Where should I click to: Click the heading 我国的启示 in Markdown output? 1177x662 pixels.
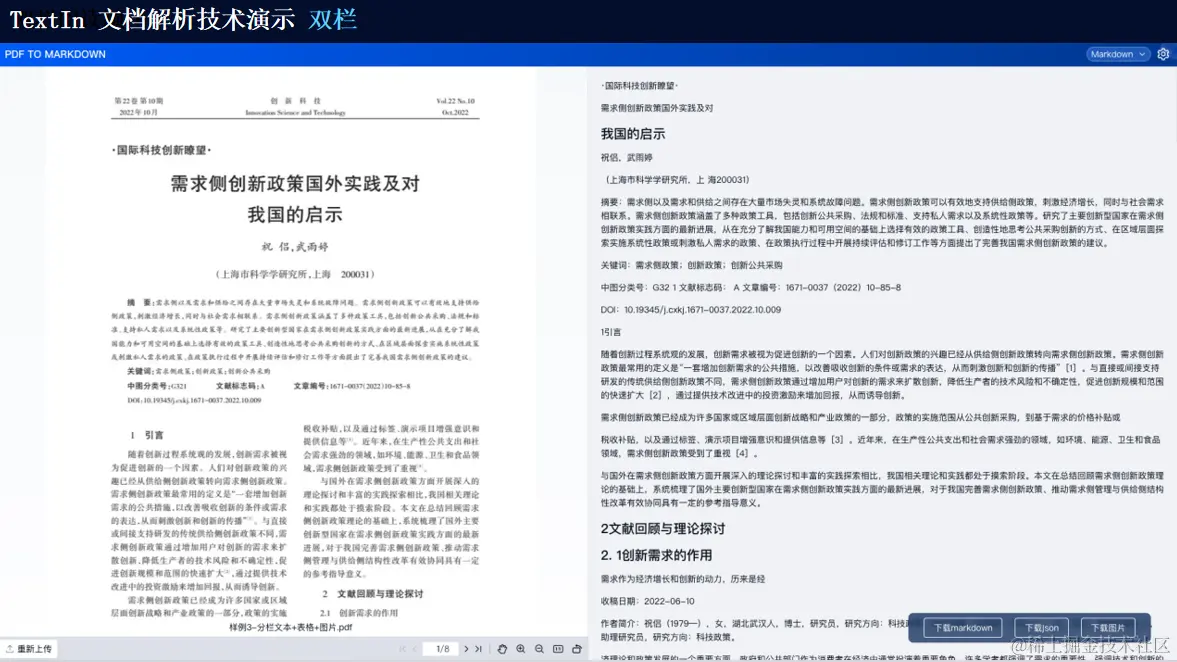pos(633,134)
